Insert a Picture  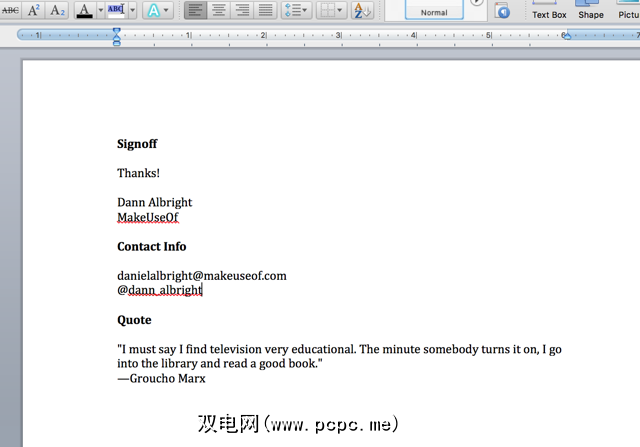click(x=629, y=11)
